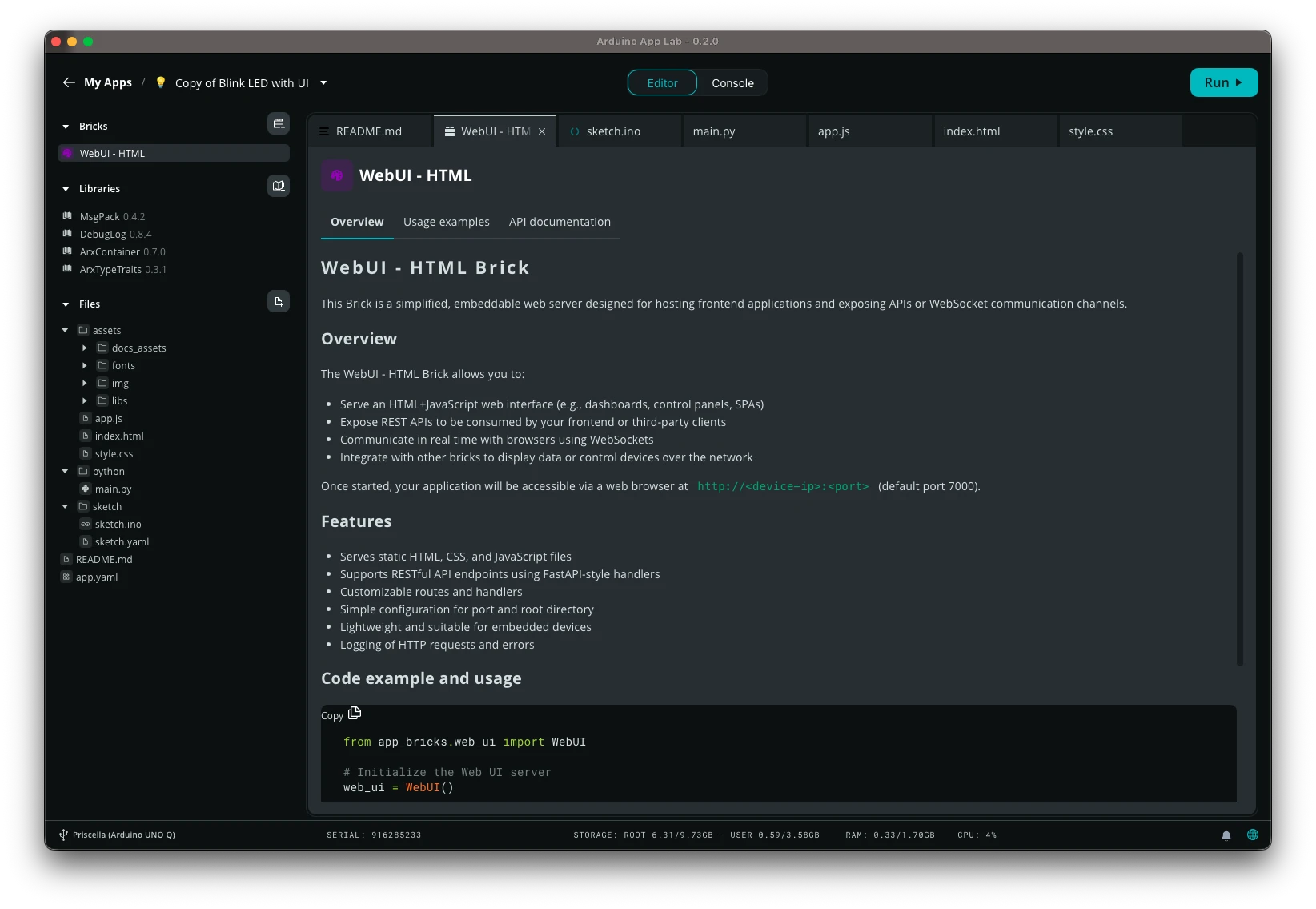Switch to Editor view
1316x909 pixels.
pos(662,83)
